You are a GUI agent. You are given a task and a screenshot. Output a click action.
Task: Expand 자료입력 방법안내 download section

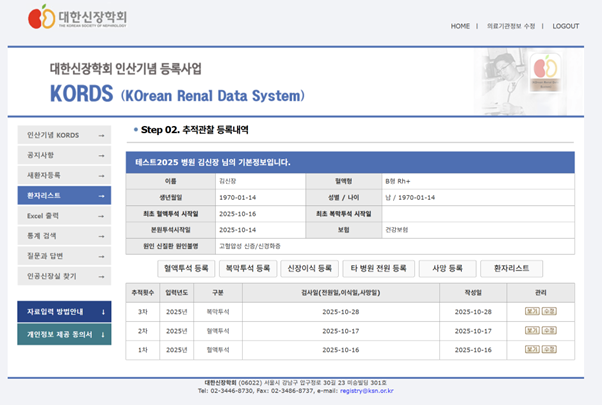(x=64, y=311)
